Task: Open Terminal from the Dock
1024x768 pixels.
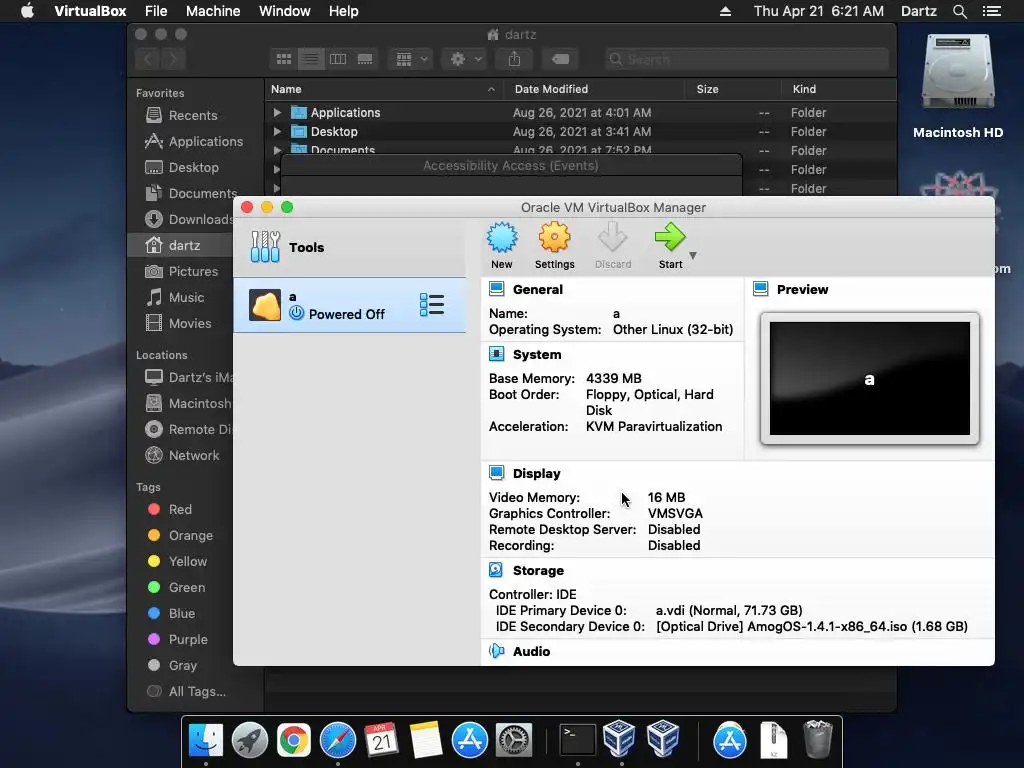Action: (x=577, y=740)
